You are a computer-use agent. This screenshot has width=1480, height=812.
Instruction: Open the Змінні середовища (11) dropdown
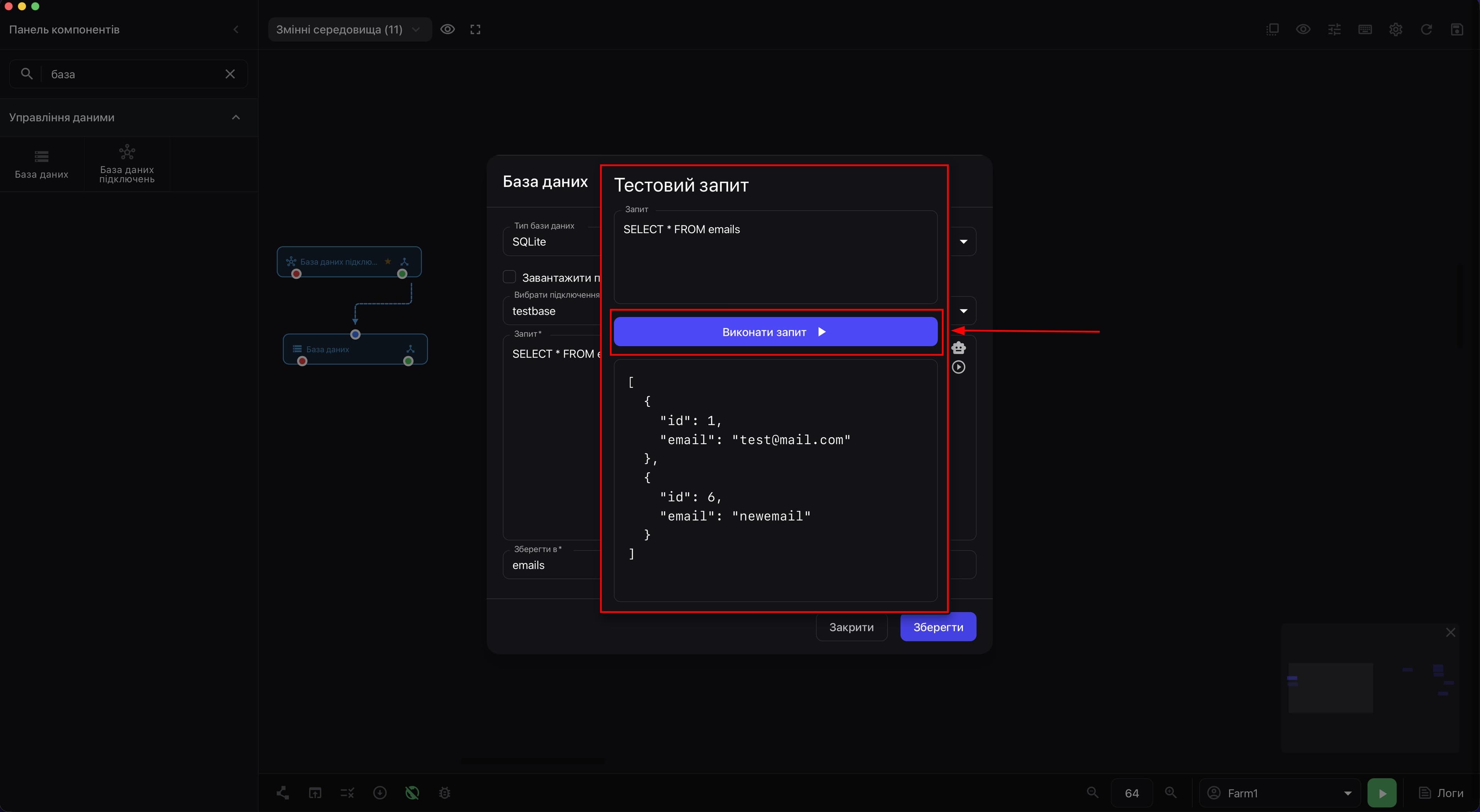pos(350,29)
